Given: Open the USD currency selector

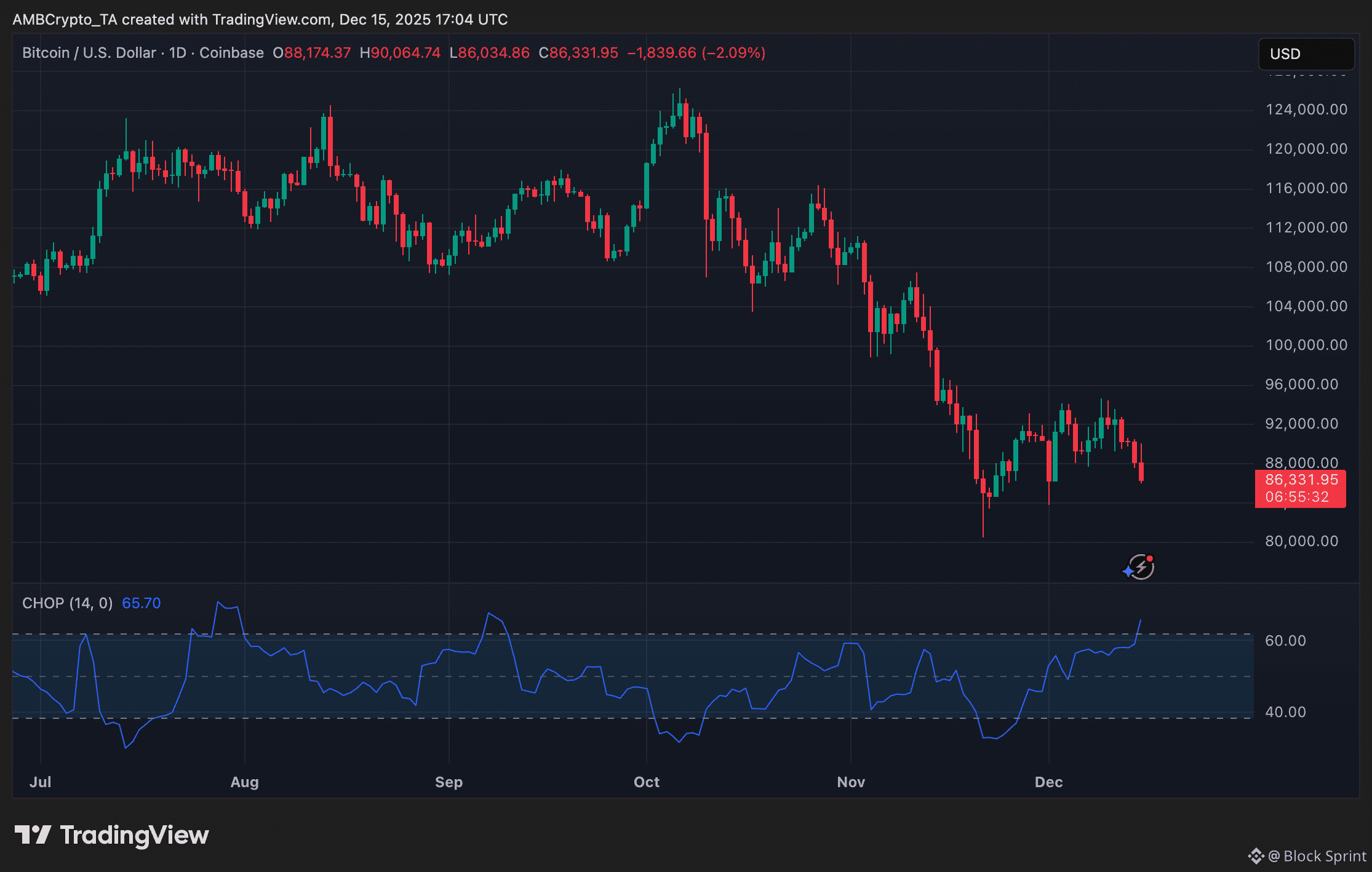Looking at the screenshot, I should click(1306, 54).
